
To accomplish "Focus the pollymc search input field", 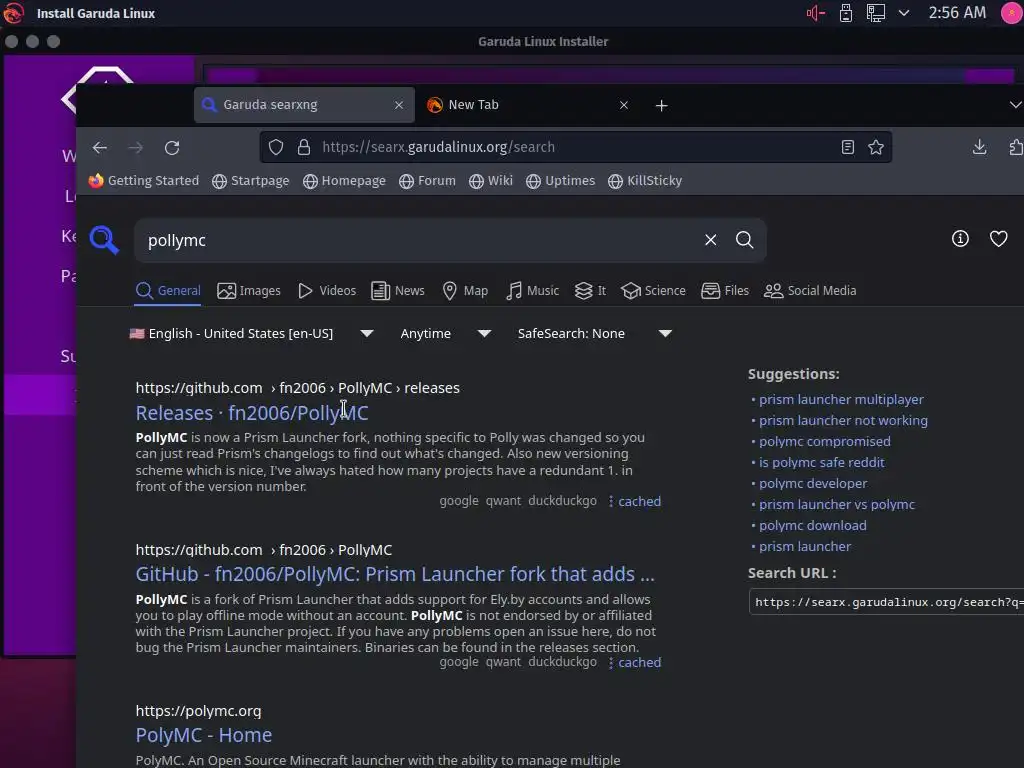I will point(421,240).
